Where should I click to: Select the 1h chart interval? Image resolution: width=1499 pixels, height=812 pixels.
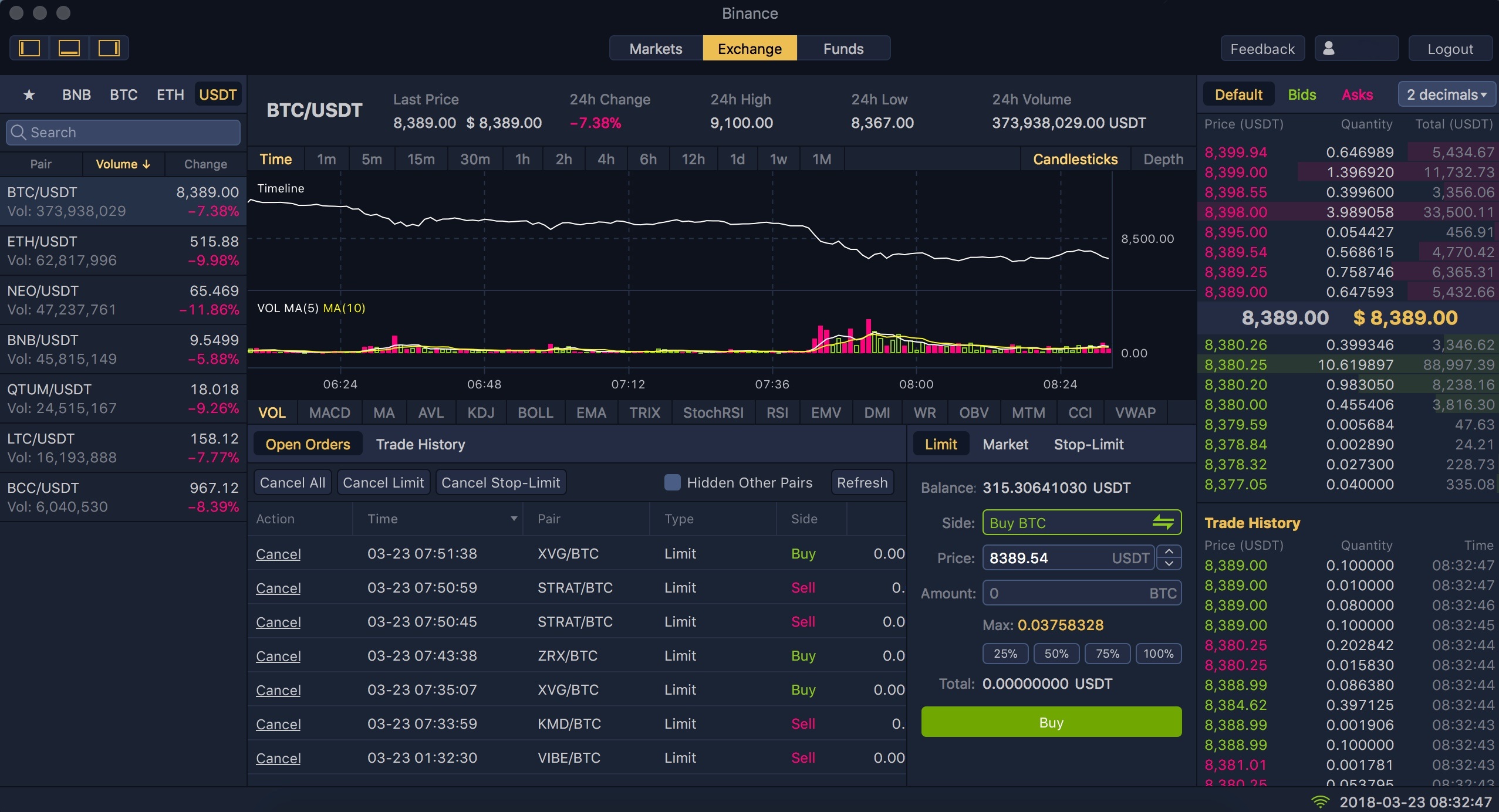point(522,159)
